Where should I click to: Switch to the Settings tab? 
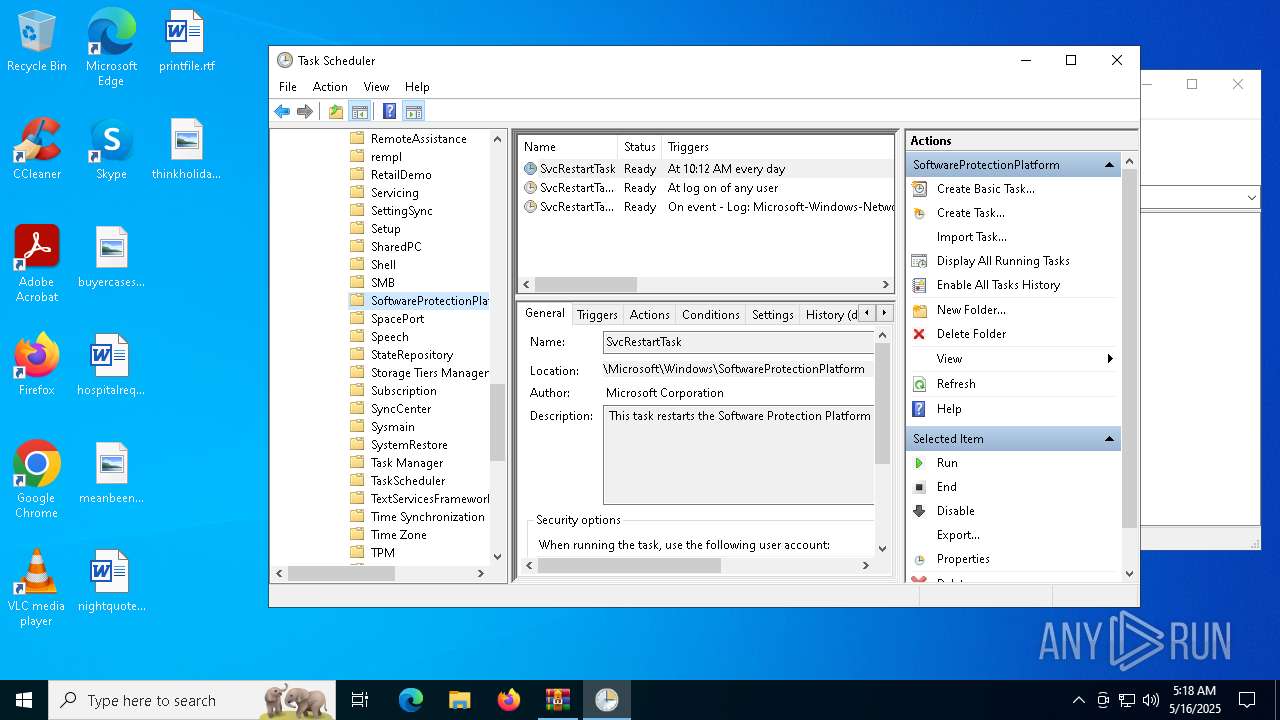pos(773,315)
